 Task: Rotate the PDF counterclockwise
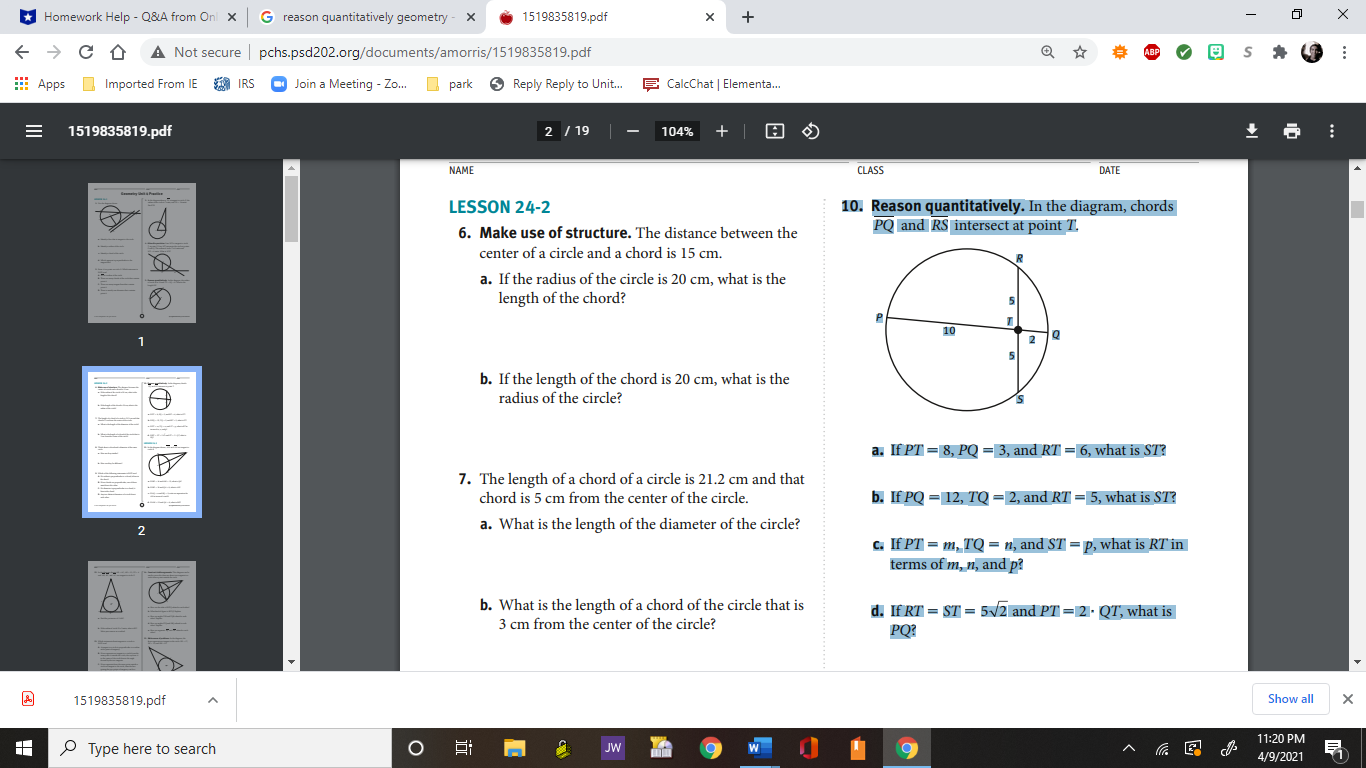click(810, 131)
